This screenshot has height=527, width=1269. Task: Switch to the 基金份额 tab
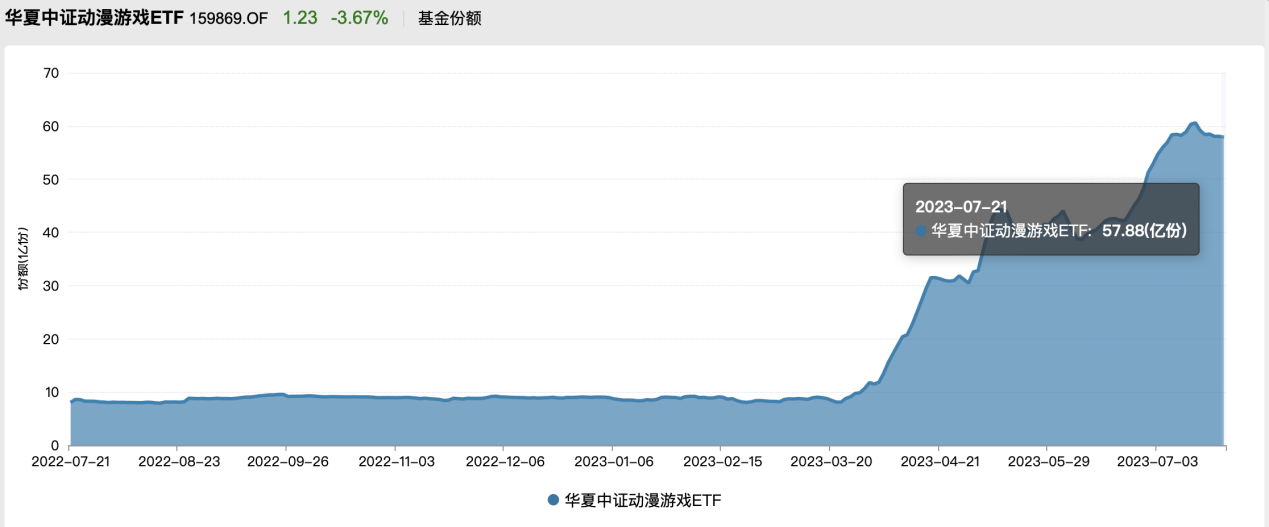pyautogui.click(x=449, y=18)
